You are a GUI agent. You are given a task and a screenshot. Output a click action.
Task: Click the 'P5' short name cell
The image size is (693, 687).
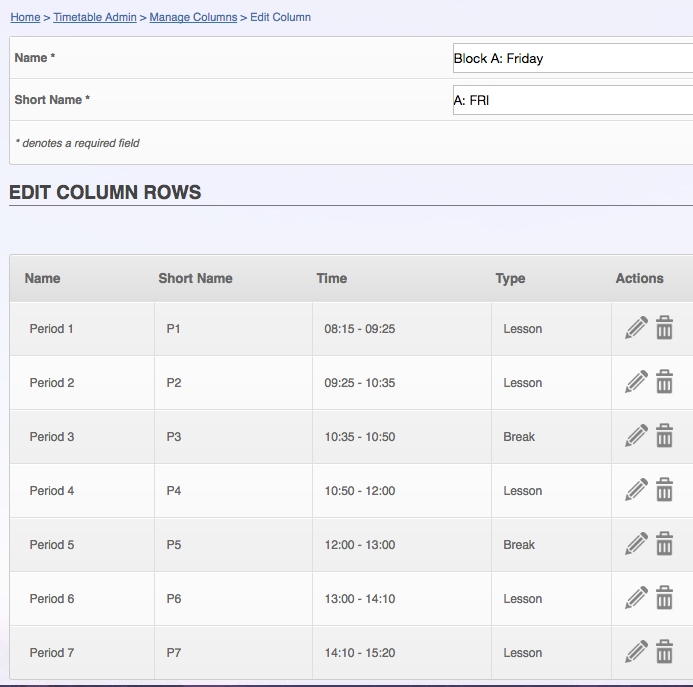(233, 544)
